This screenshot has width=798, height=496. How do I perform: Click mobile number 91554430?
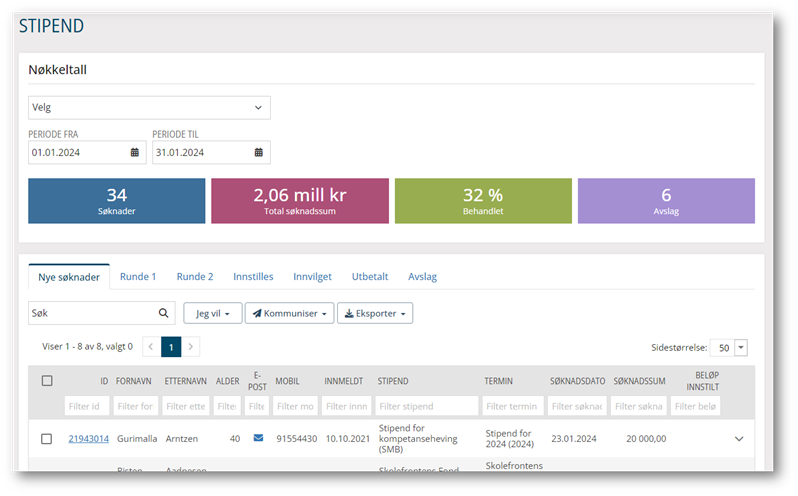pyautogui.click(x=297, y=439)
